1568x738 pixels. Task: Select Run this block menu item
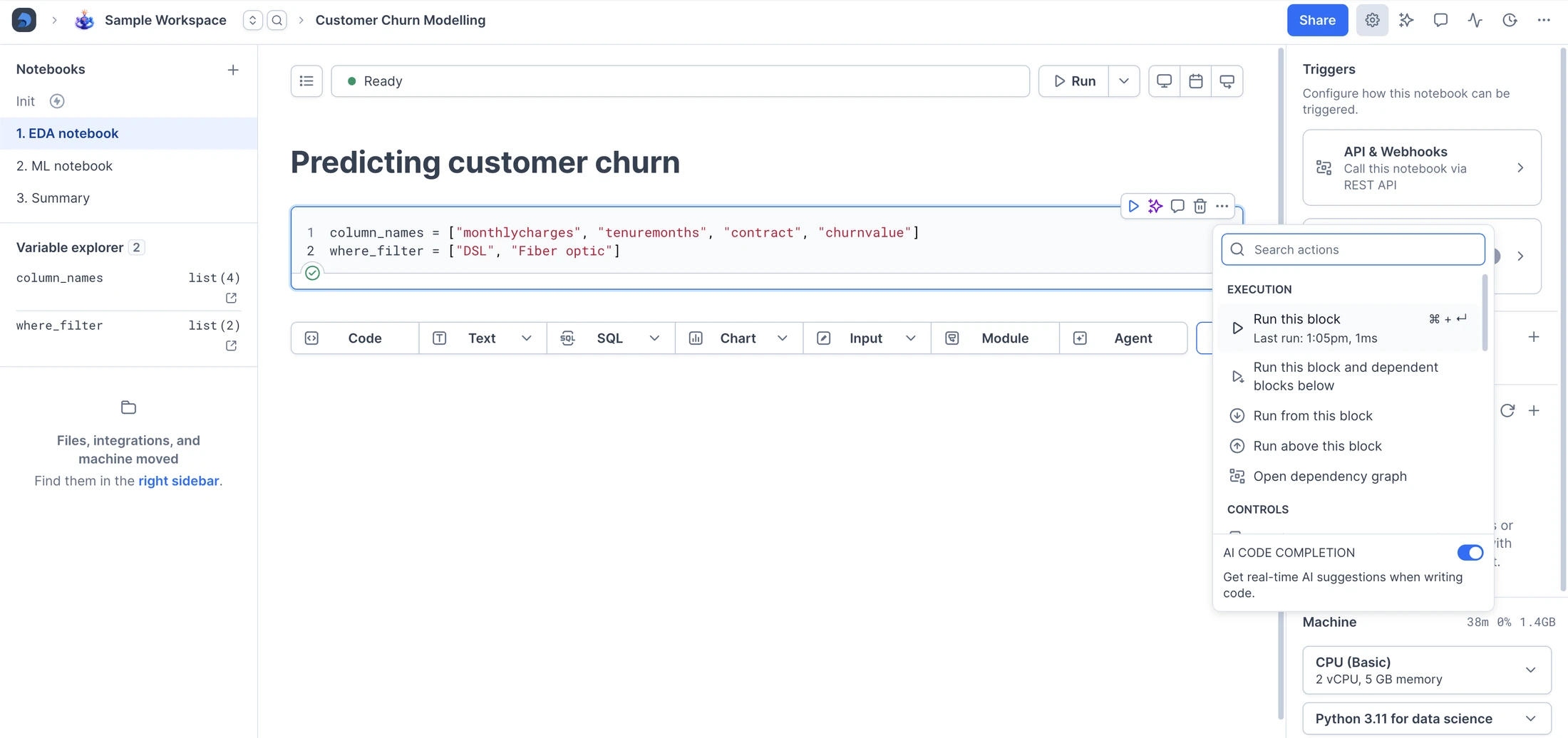point(1348,328)
